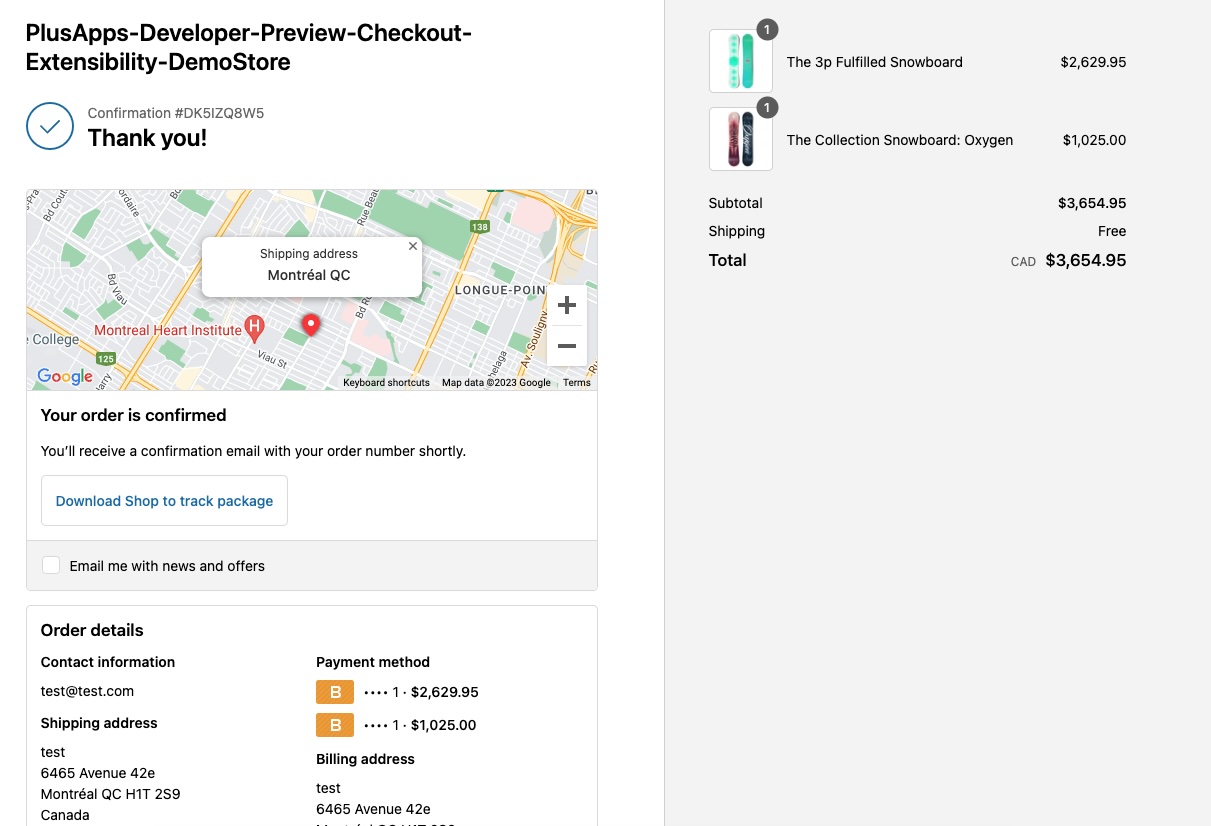Viewport: 1211px width, 826px height.
Task: Zoom in on the map
Action: tap(566, 305)
